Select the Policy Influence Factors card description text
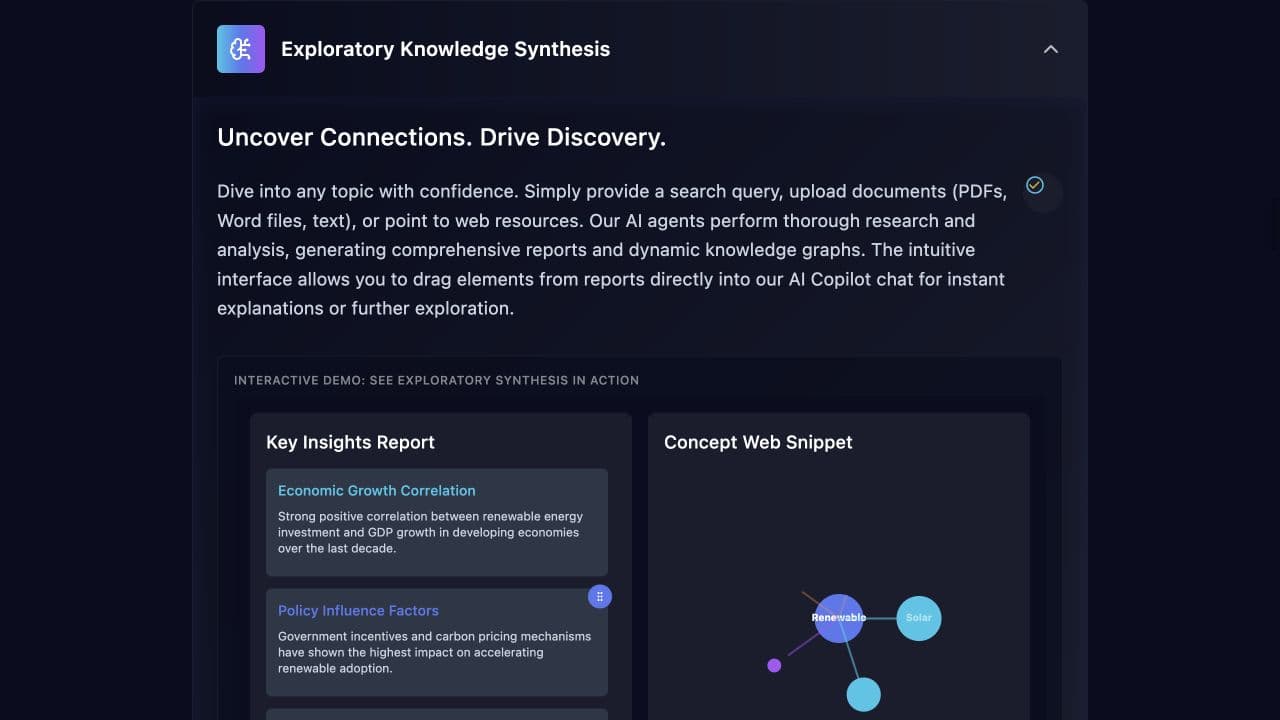This screenshot has width=1280, height=720. pos(435,652)
